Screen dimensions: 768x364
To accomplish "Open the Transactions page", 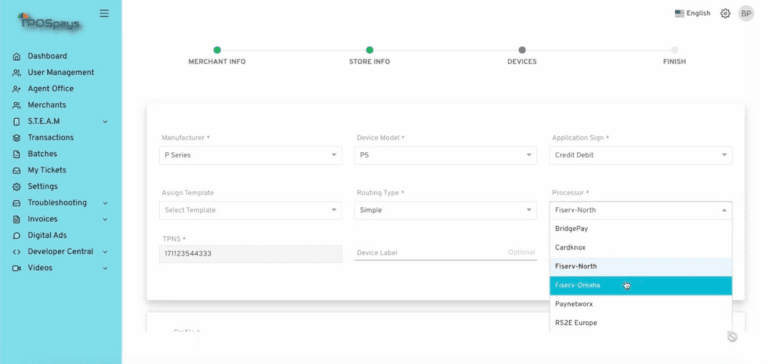I will [x=50, y=137].
